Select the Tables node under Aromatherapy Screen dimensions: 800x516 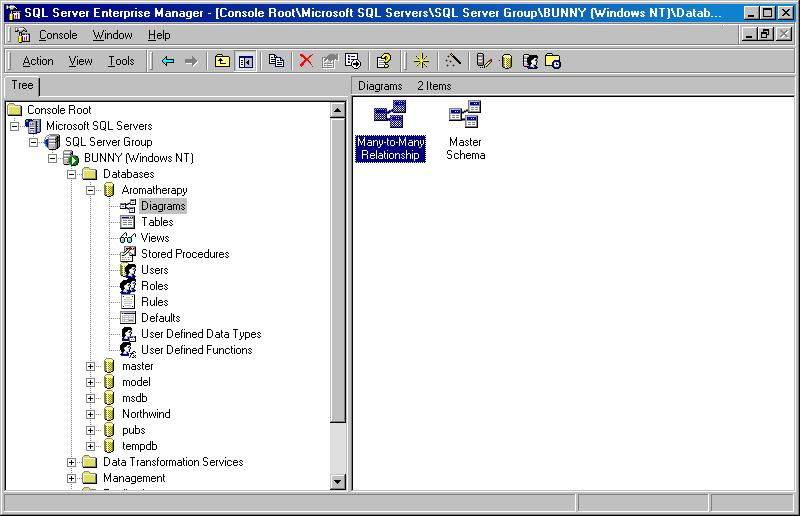click(157, 222)
